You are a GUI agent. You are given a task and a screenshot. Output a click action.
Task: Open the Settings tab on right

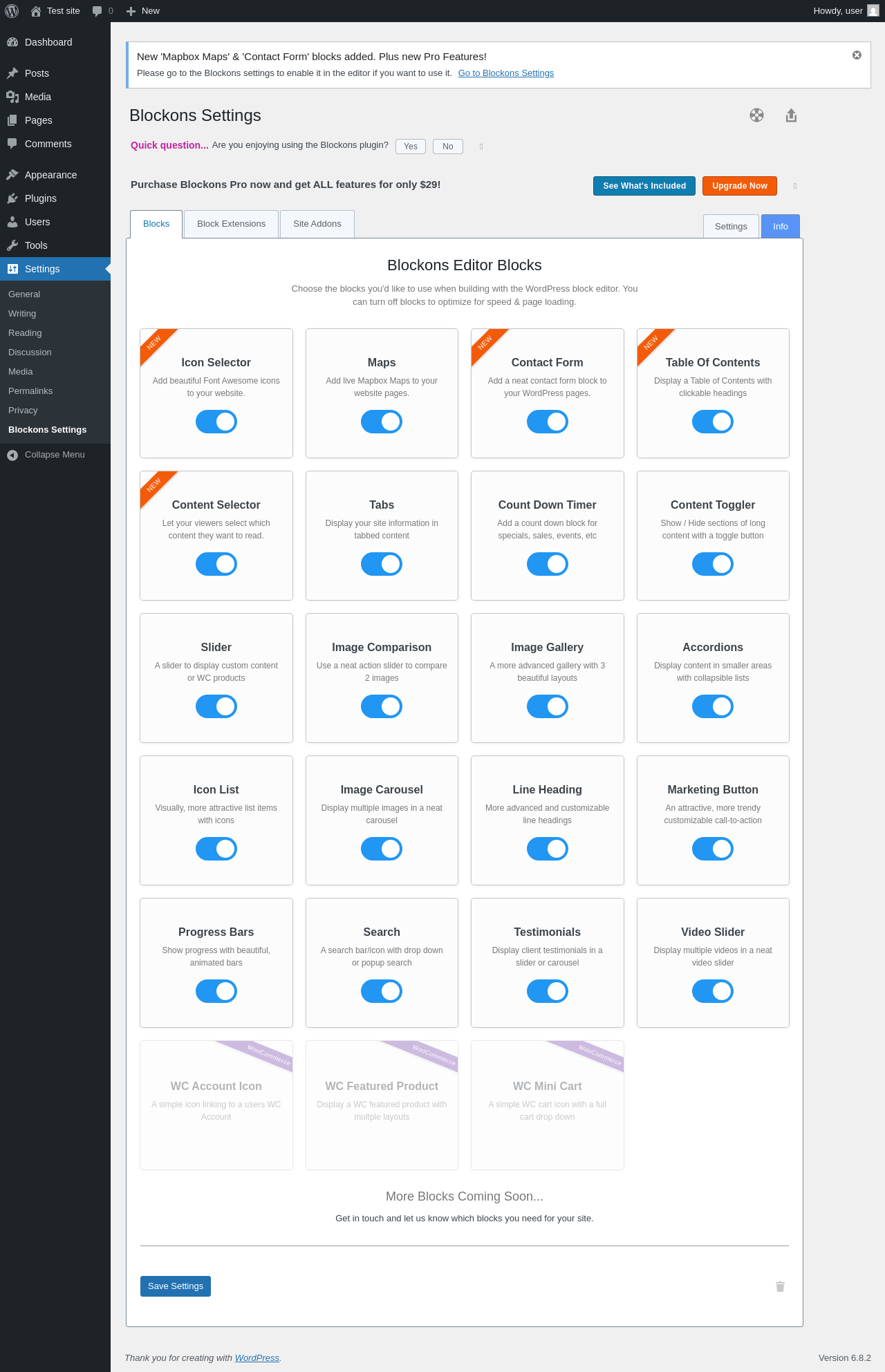pyautogui.click(x=731, y=226)
